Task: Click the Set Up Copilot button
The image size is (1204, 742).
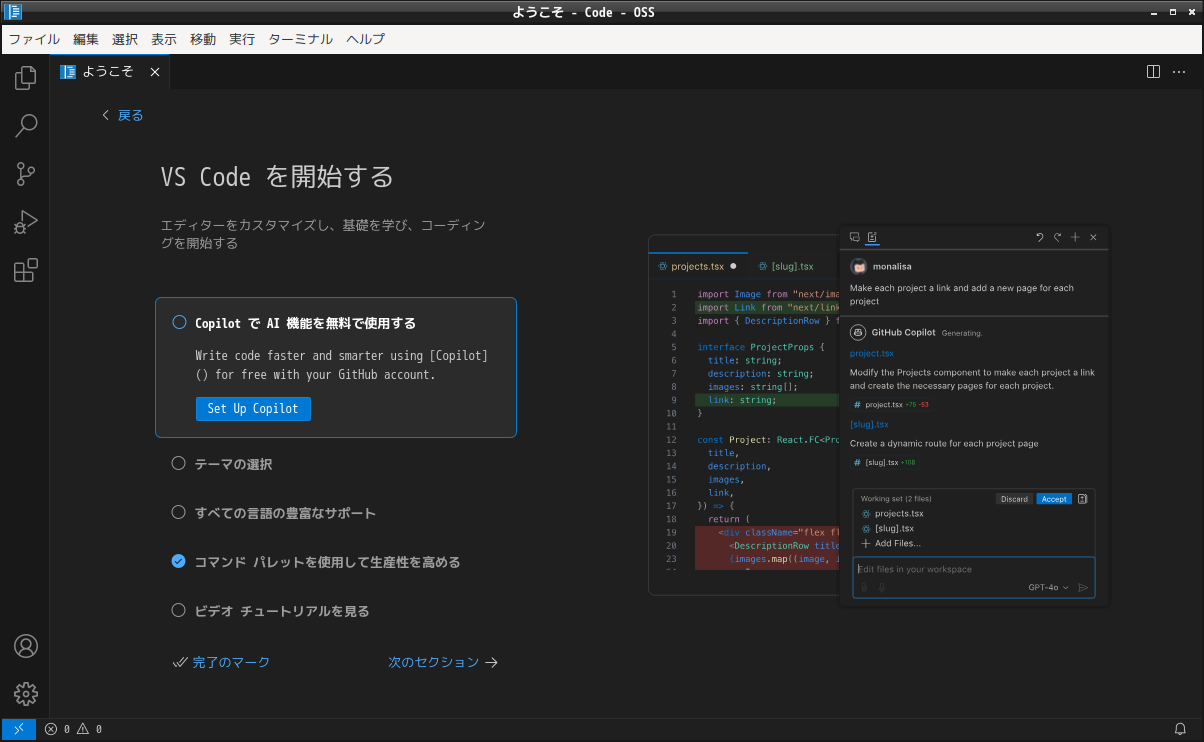Action: tap(253, 409)
